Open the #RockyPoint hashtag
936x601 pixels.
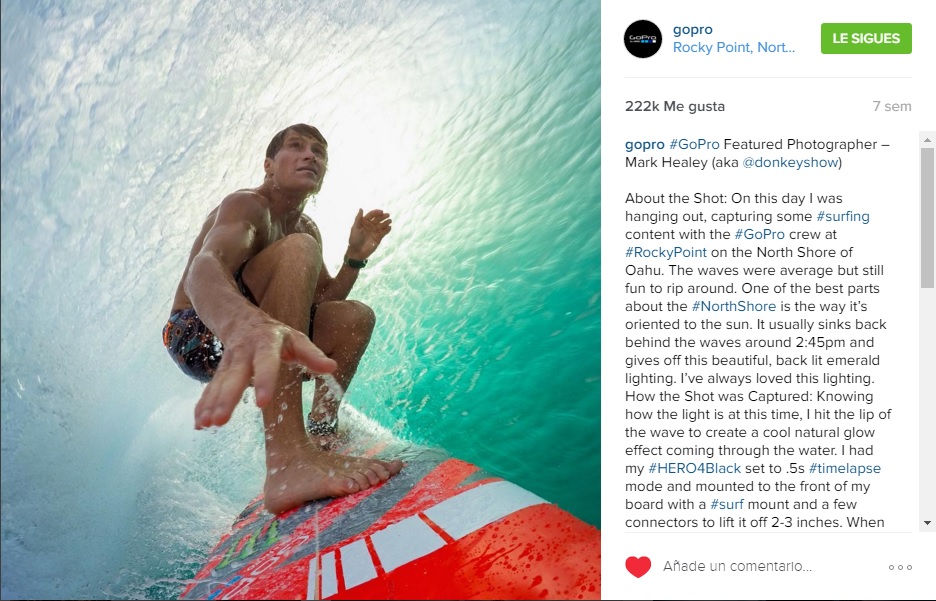[666, 252]
